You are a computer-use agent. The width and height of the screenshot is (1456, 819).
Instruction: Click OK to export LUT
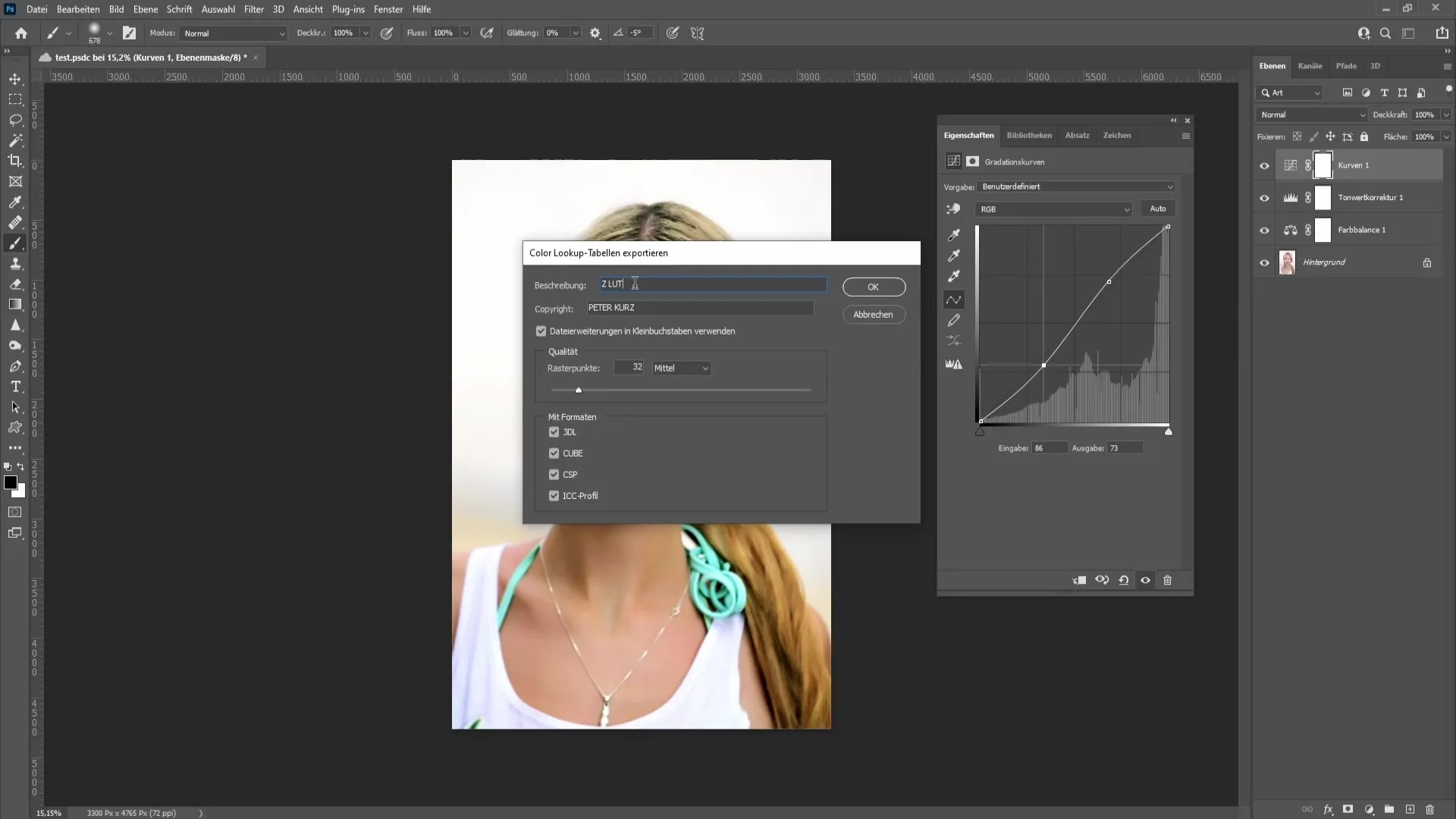(873, 288)
